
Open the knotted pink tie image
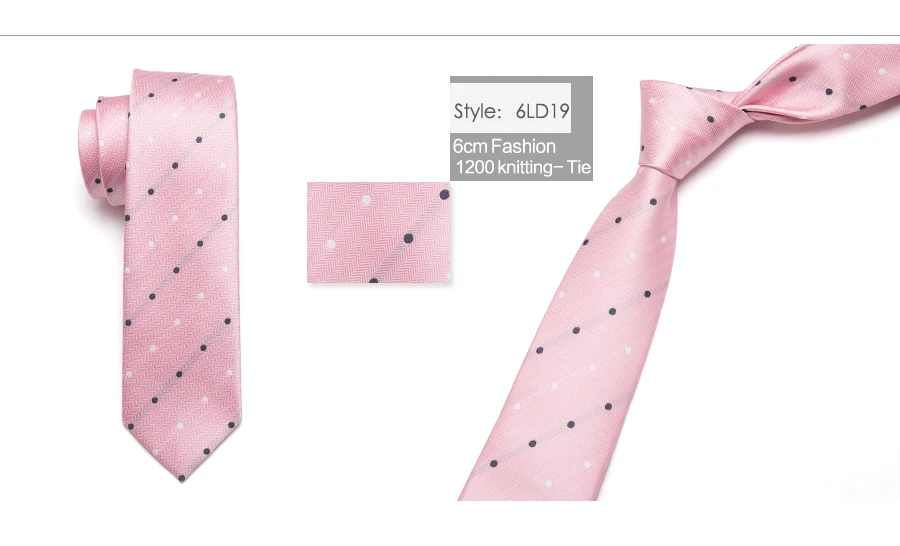678,272
